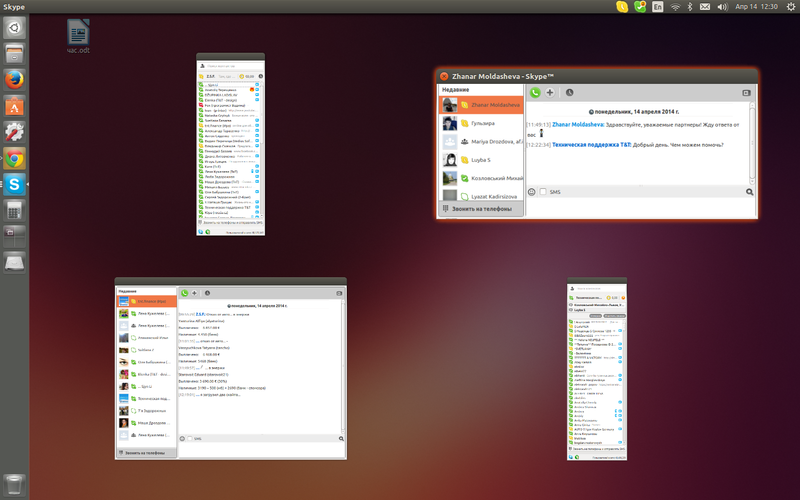This screenshot has width=800, height=500.
Task: Click the add people plus icon in Zhanar window
Action: [x=549, y=92]
